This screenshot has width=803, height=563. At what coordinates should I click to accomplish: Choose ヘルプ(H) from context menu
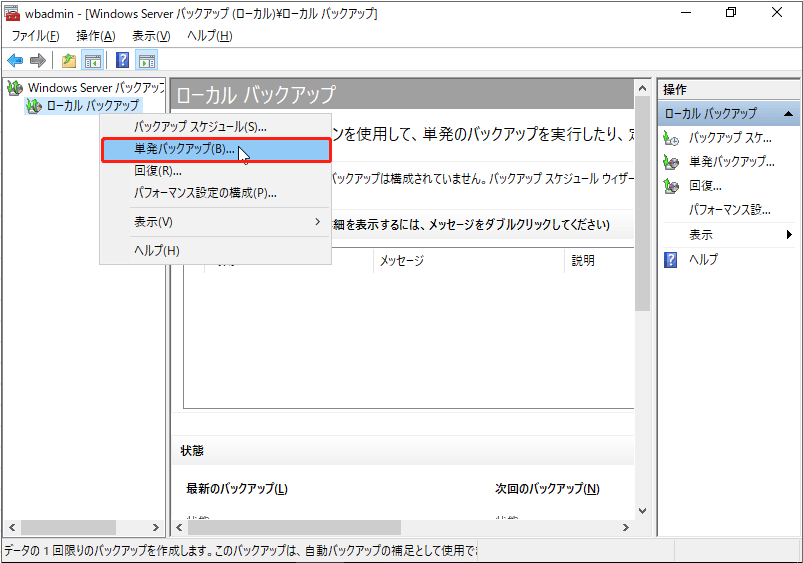216,251
